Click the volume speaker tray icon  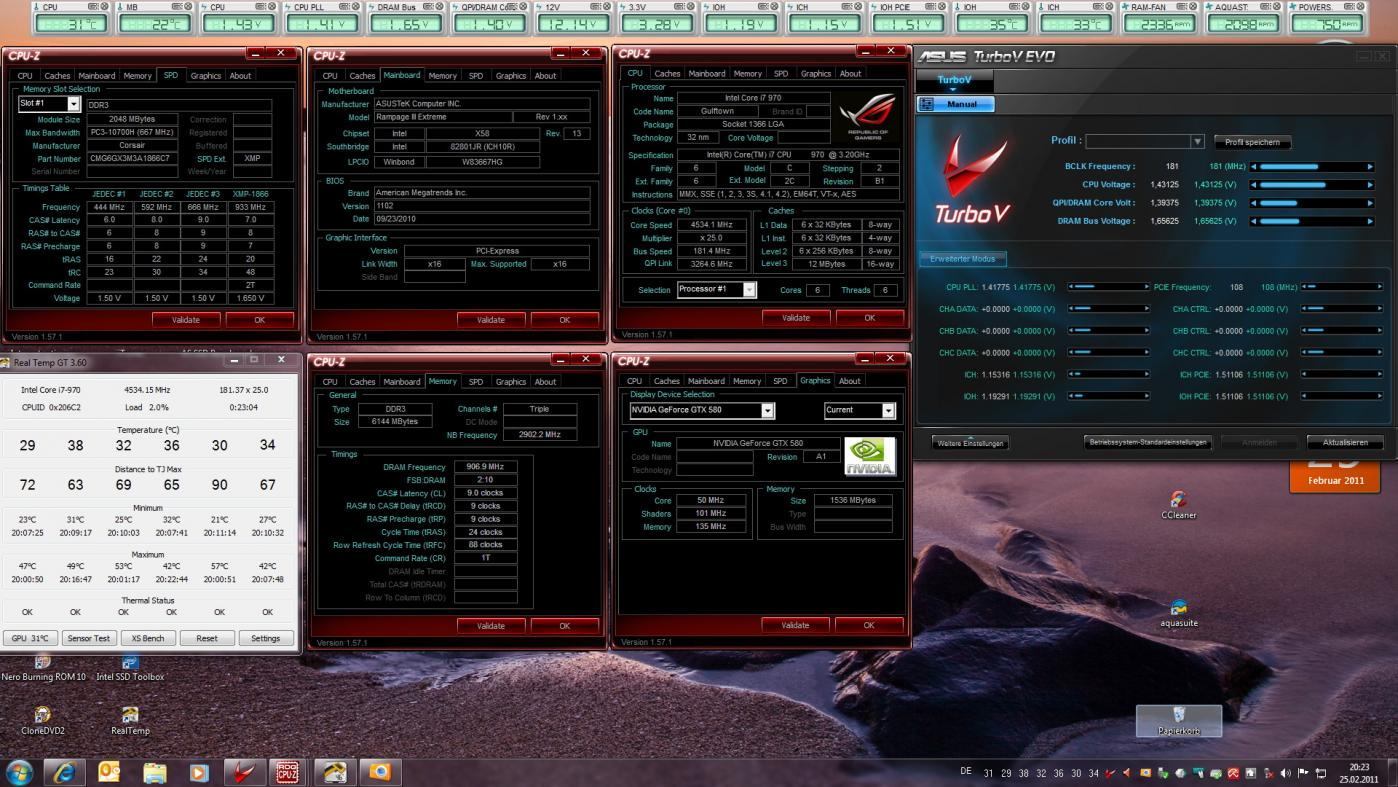(x=1286, y=773)
